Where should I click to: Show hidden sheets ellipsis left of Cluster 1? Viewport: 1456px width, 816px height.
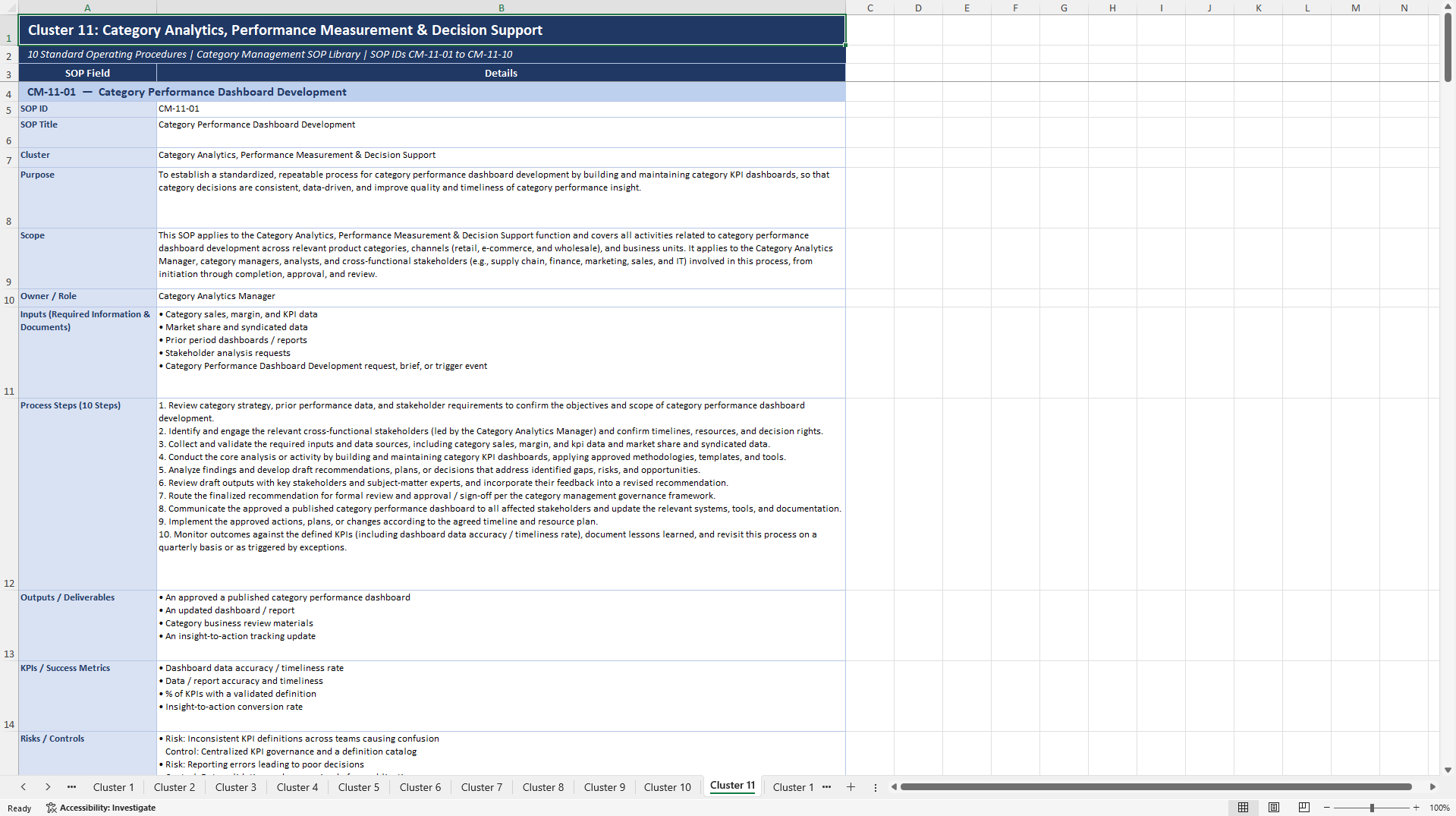tap(71, 787)
